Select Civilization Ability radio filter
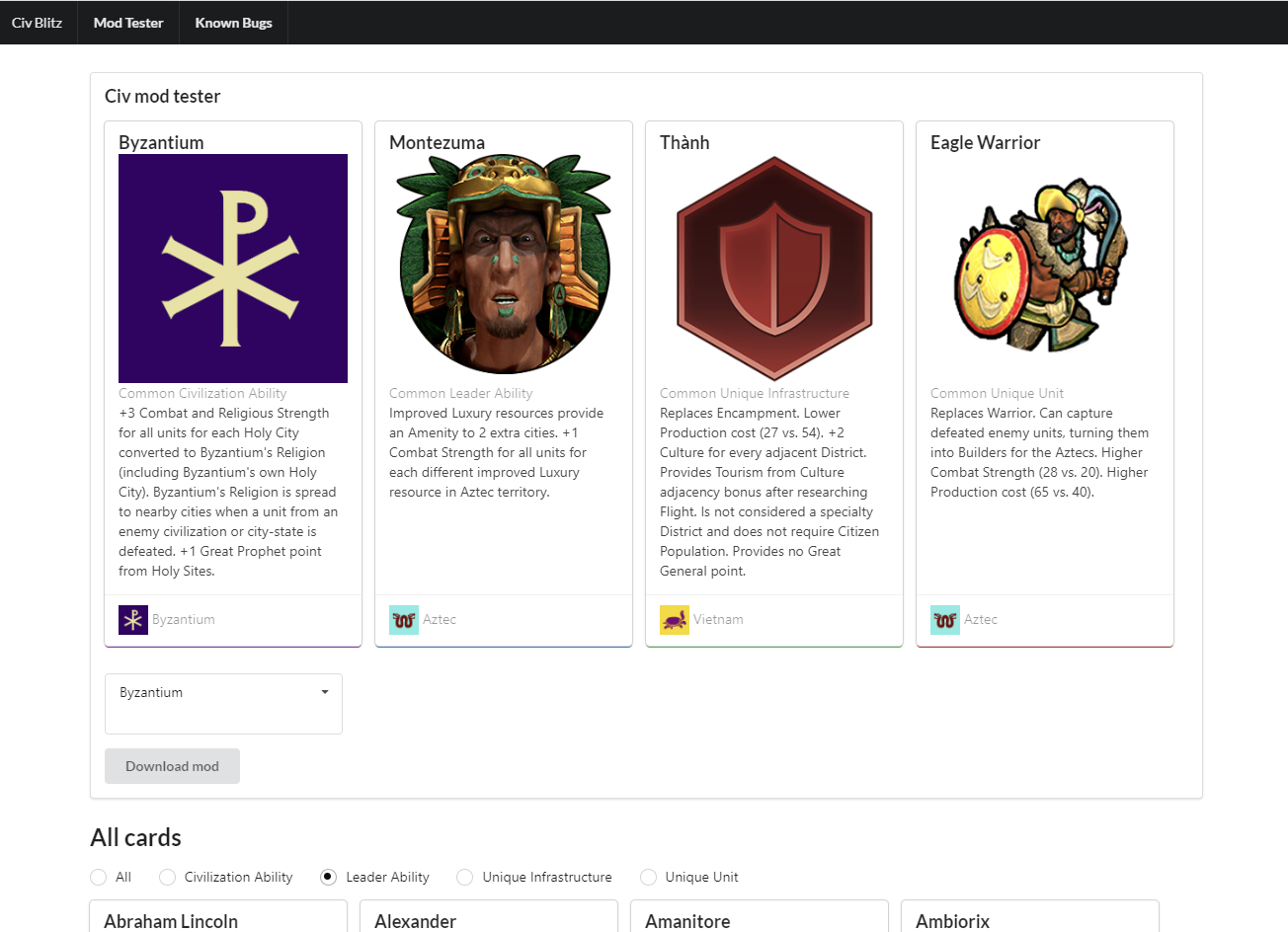This screenshot has width=1288, height=932. point(167,877)
